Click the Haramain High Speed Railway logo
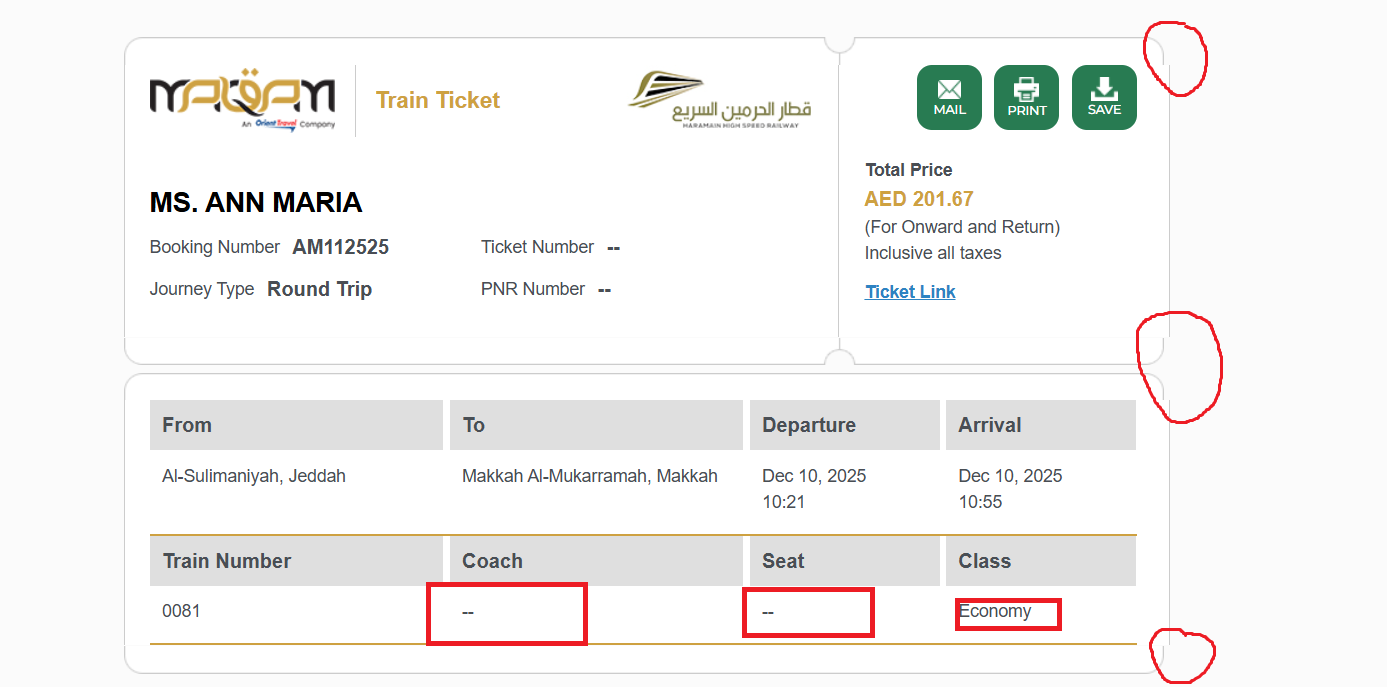Screen dimensions: 1387x687 point(719,100)
